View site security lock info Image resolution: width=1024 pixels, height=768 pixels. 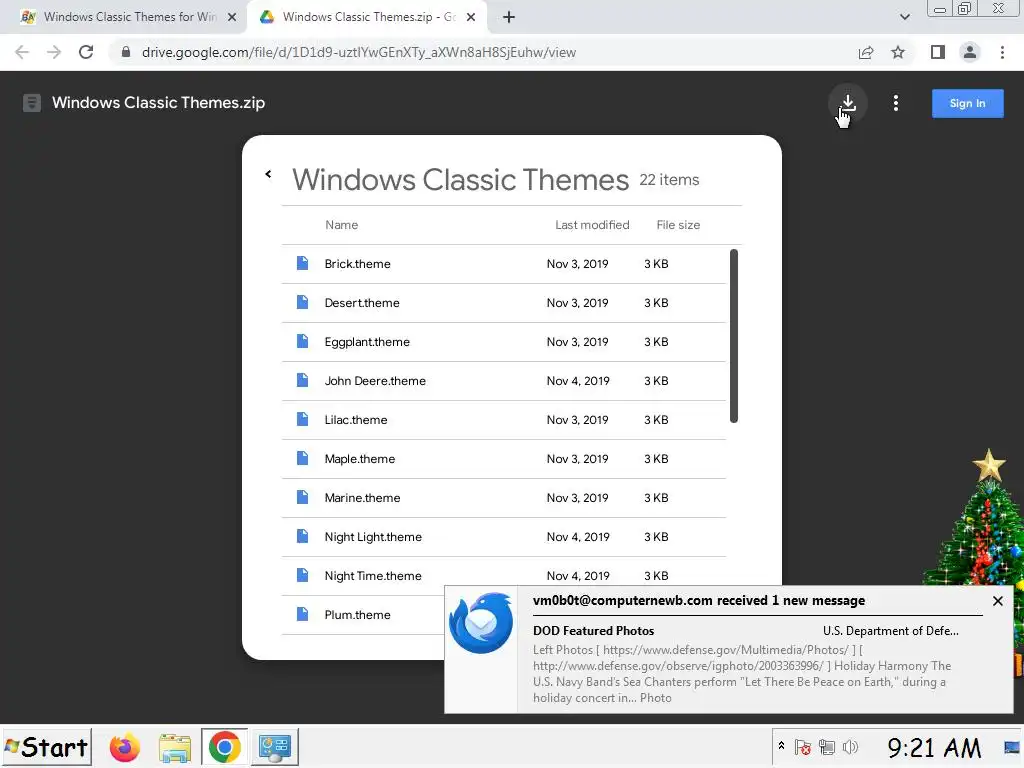(126, 52)
